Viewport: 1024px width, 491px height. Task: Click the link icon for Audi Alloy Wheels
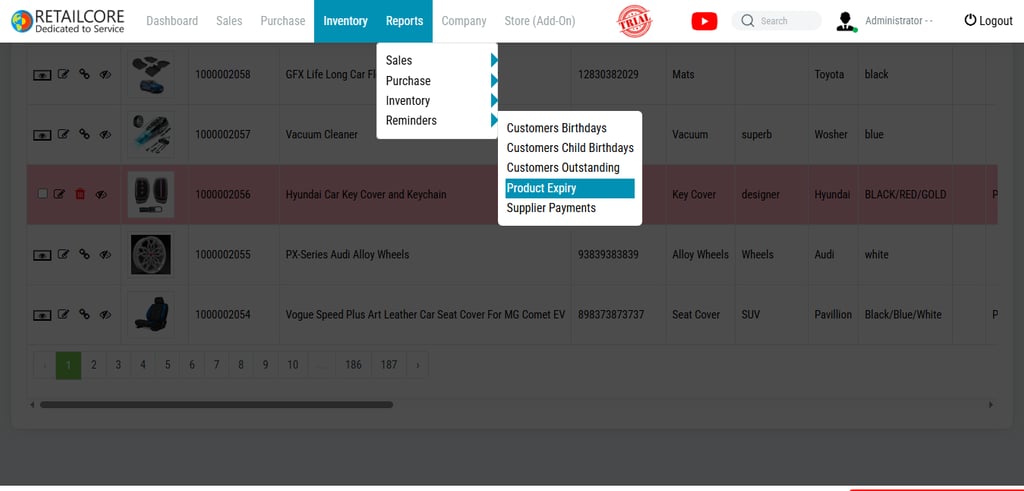[84, 254]
